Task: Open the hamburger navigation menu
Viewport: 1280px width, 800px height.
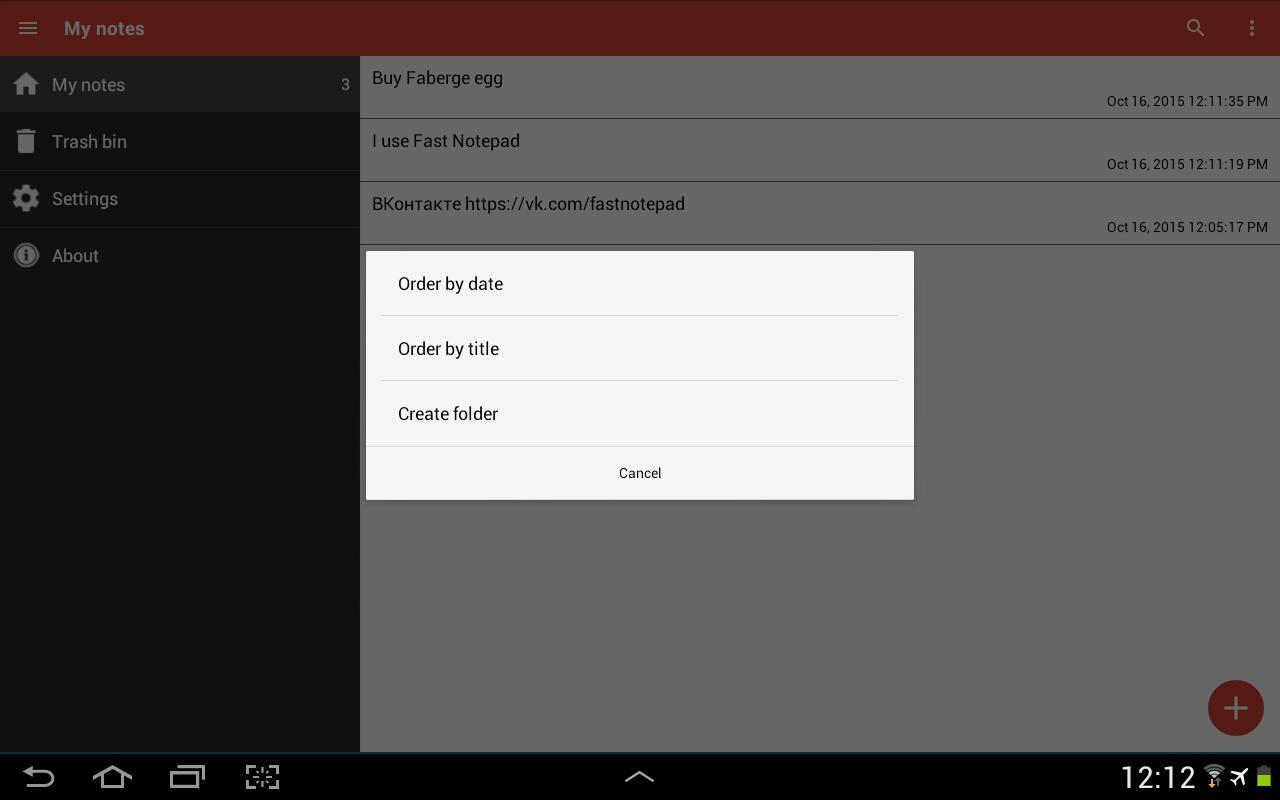Action: pos(28,28)
